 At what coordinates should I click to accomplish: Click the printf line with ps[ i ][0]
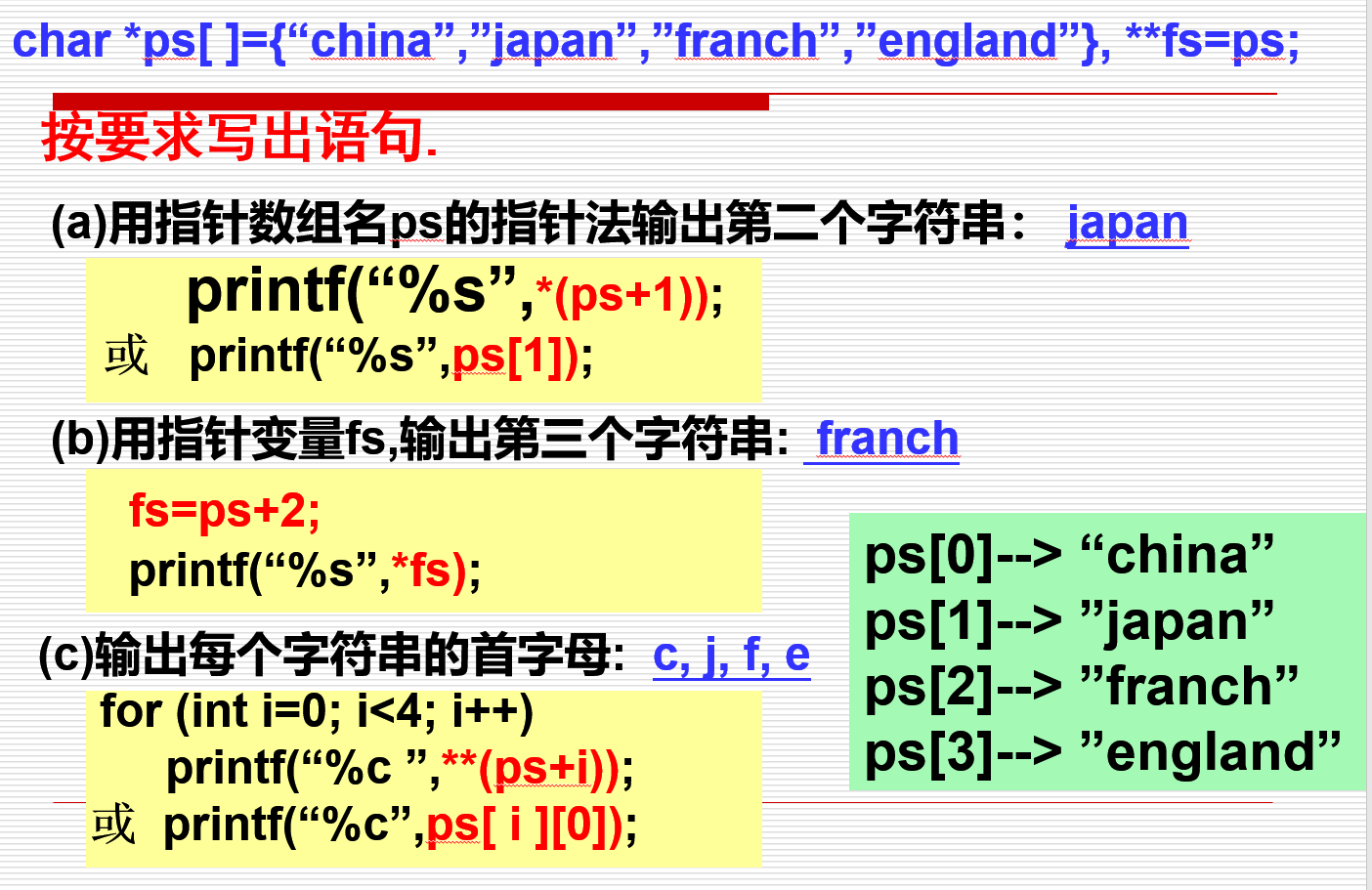400,826
